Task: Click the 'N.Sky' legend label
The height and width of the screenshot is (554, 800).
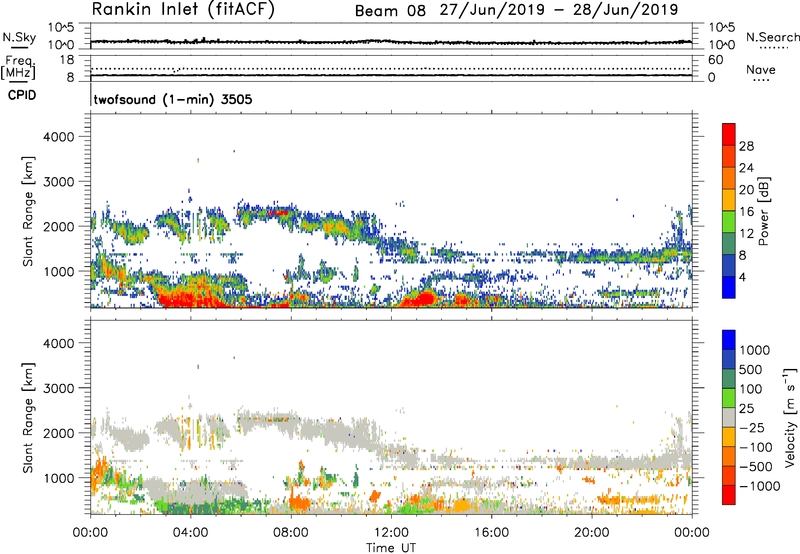Action: point(19,37)
